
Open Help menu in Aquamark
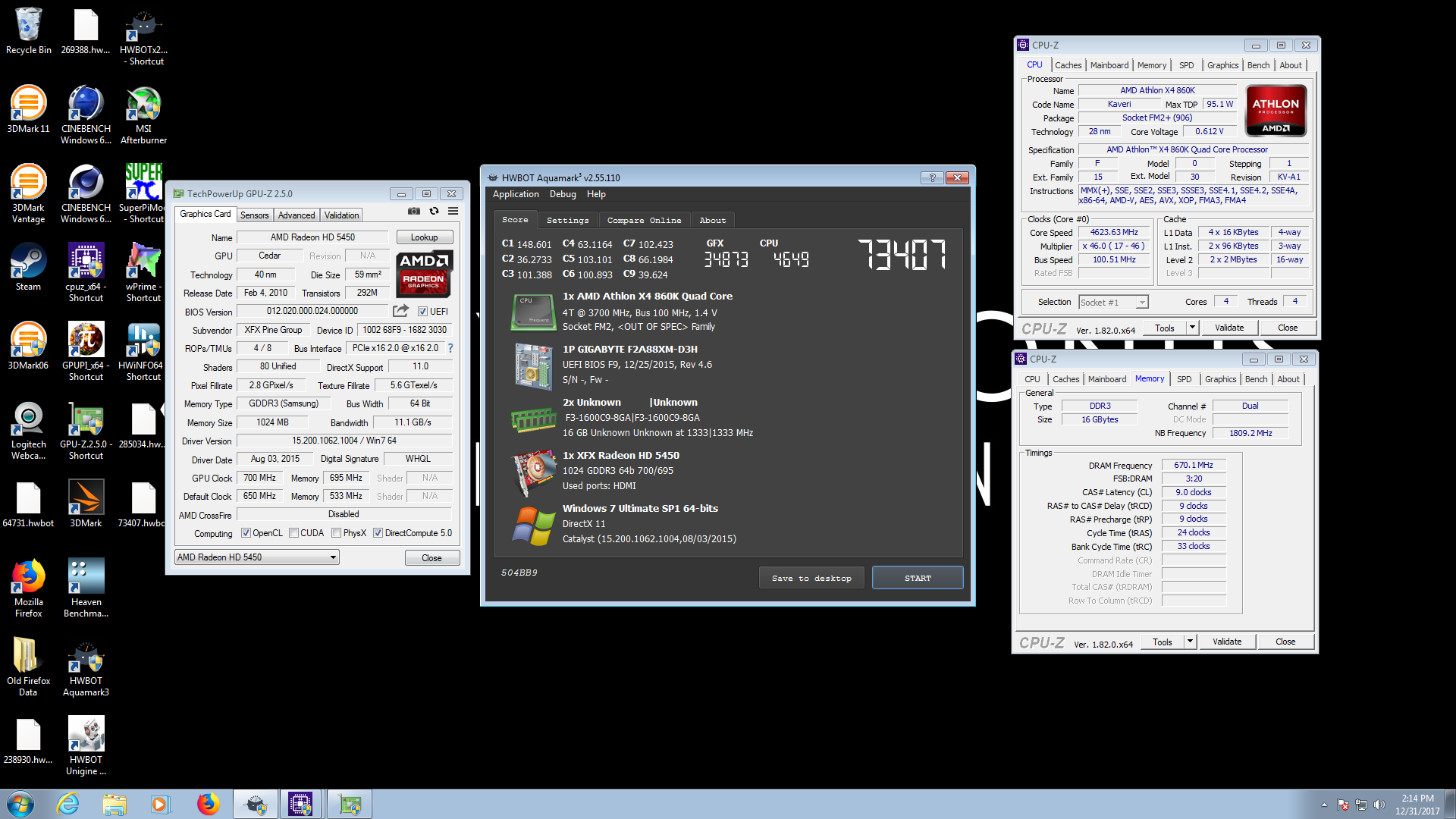point(596,194)
